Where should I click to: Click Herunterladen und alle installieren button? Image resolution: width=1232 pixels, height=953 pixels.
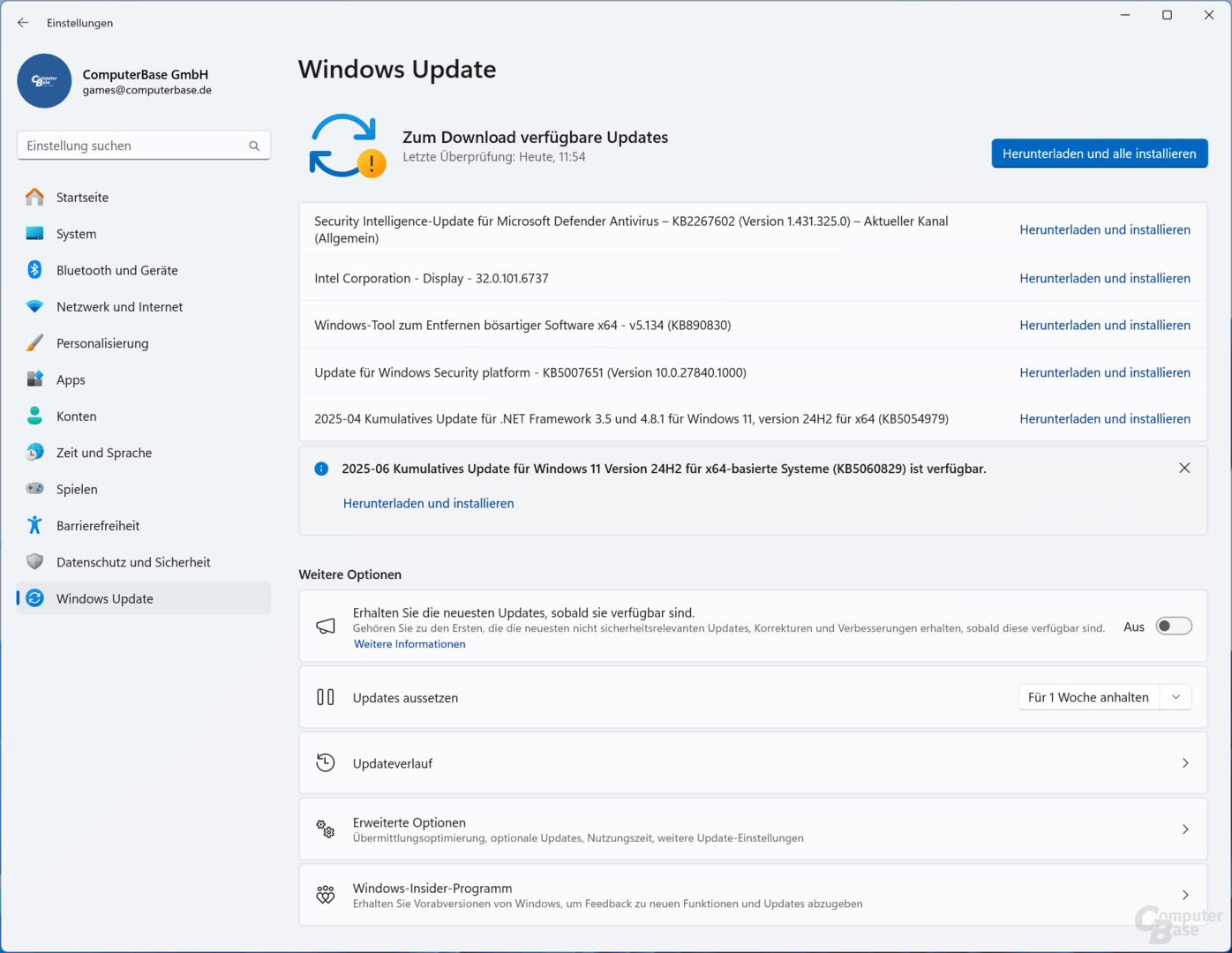pos(1100,154)
